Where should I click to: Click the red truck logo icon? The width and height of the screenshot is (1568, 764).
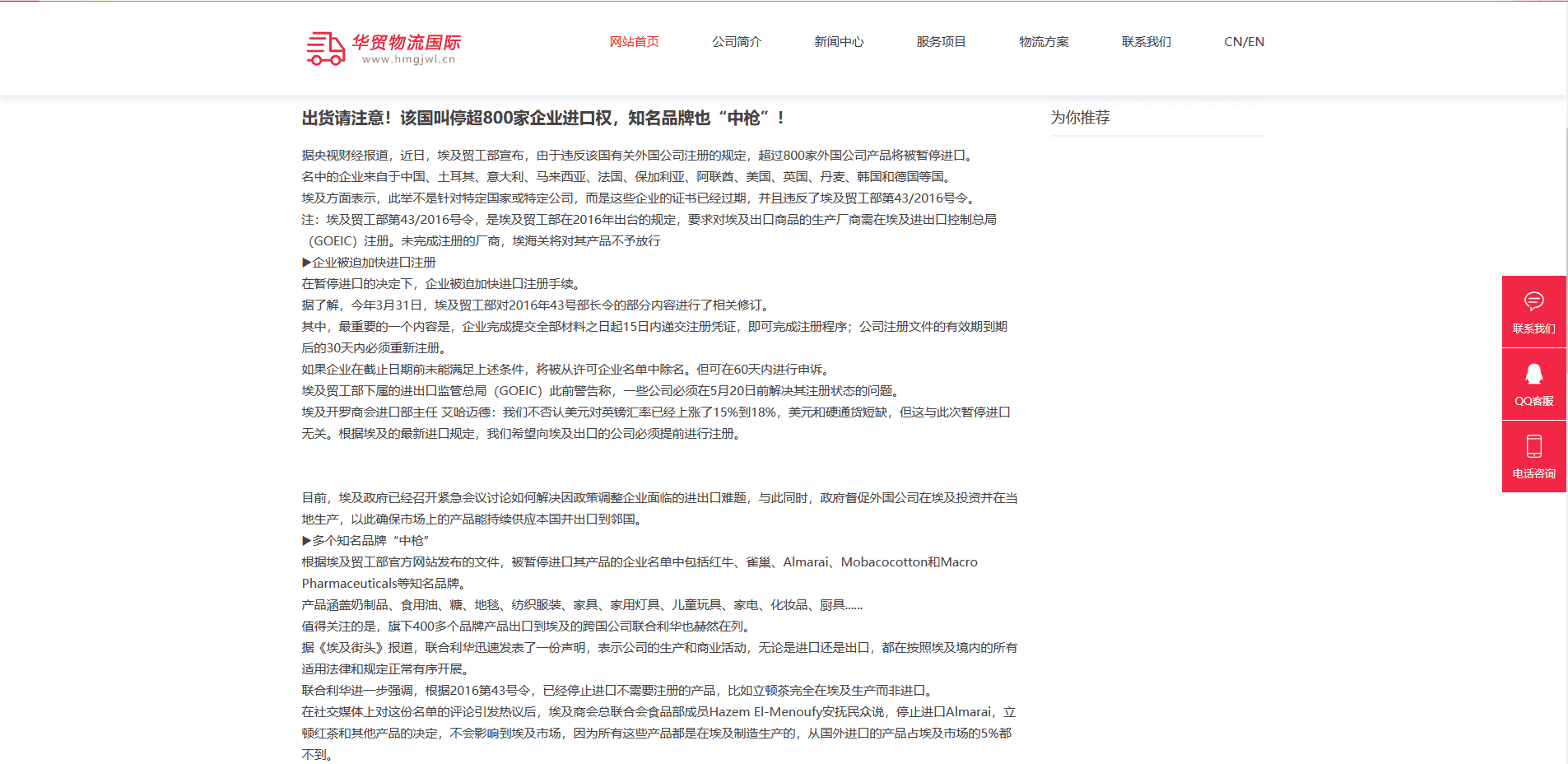pyautogui.click(x=325, y=49)
